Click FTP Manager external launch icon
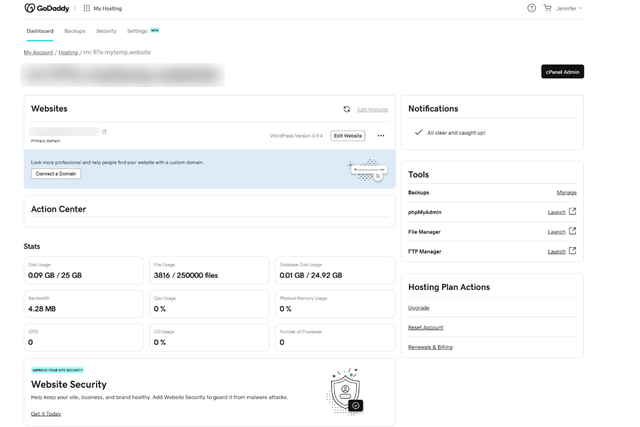The width and height of the screenshot is (640, 427). coord(572,251)
